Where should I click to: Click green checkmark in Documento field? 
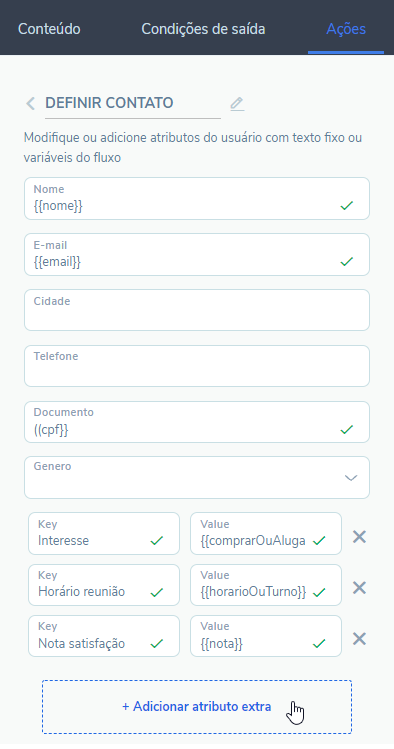pyautogui.click(x=347, y=429)
